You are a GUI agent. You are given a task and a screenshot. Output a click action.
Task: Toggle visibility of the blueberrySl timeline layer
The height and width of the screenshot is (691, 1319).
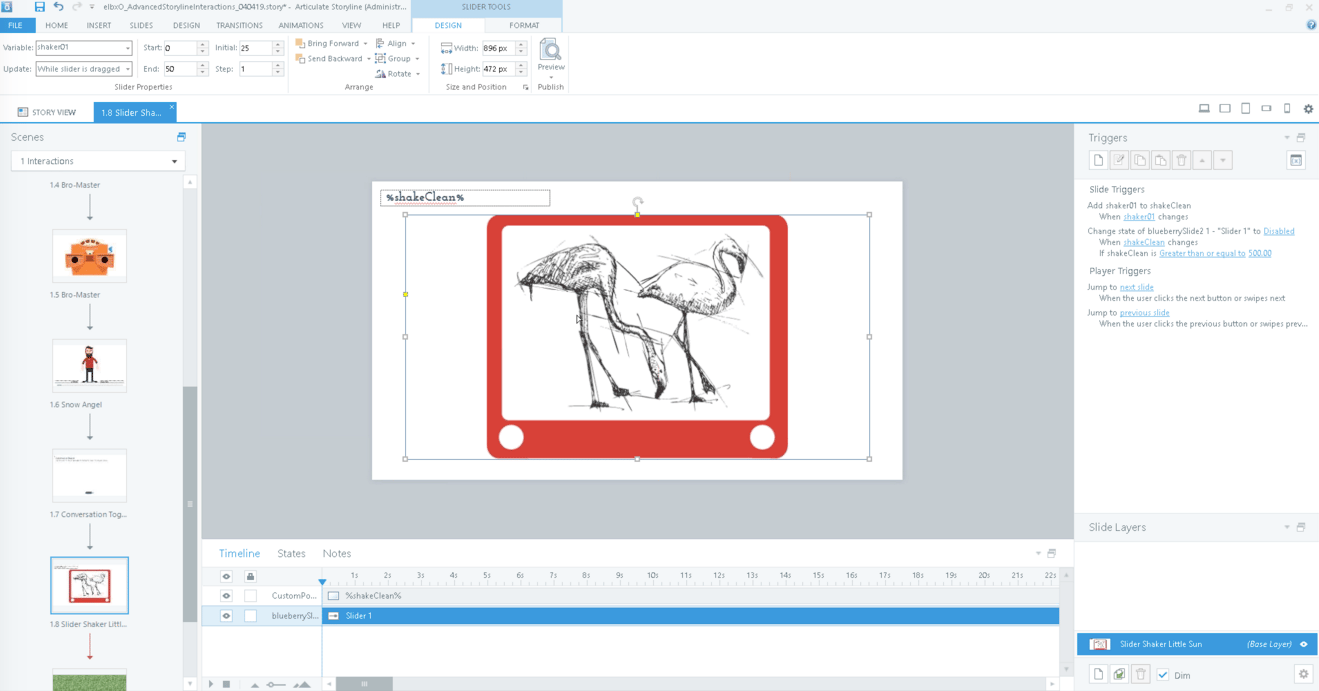coord(225,615)
